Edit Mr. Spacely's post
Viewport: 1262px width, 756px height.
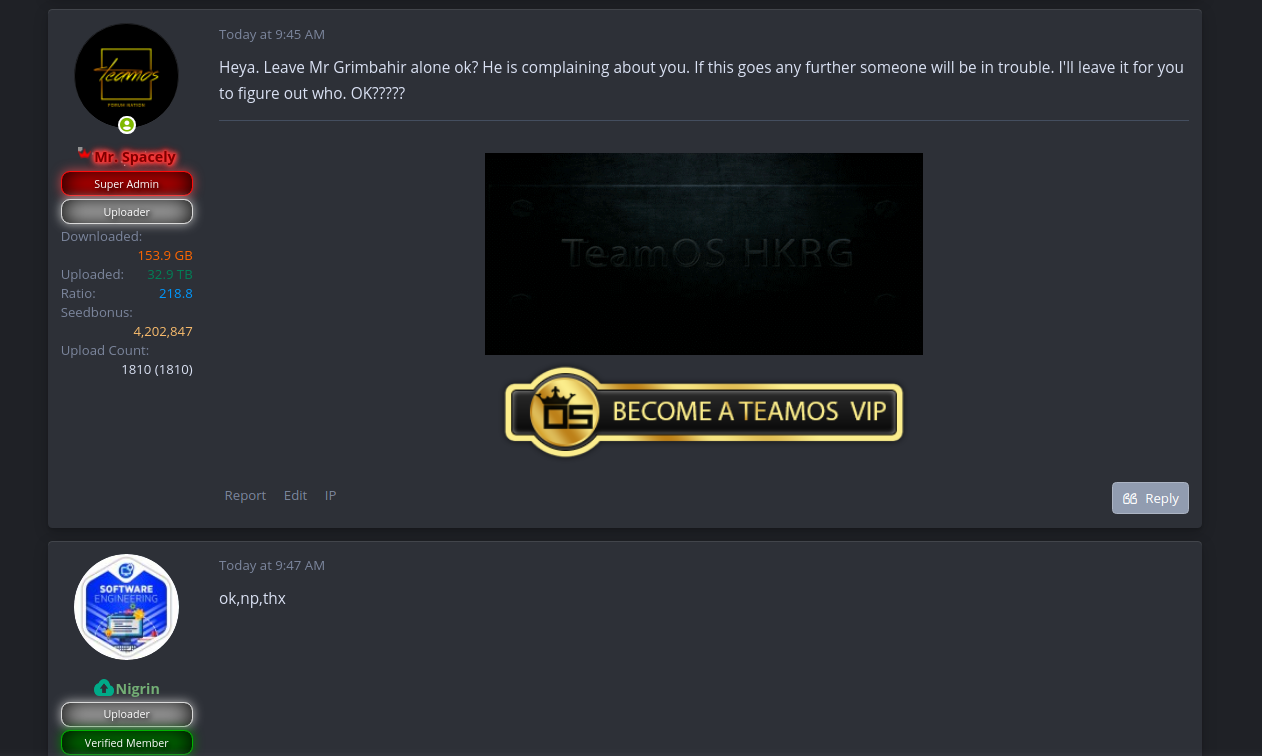point(295,495)
